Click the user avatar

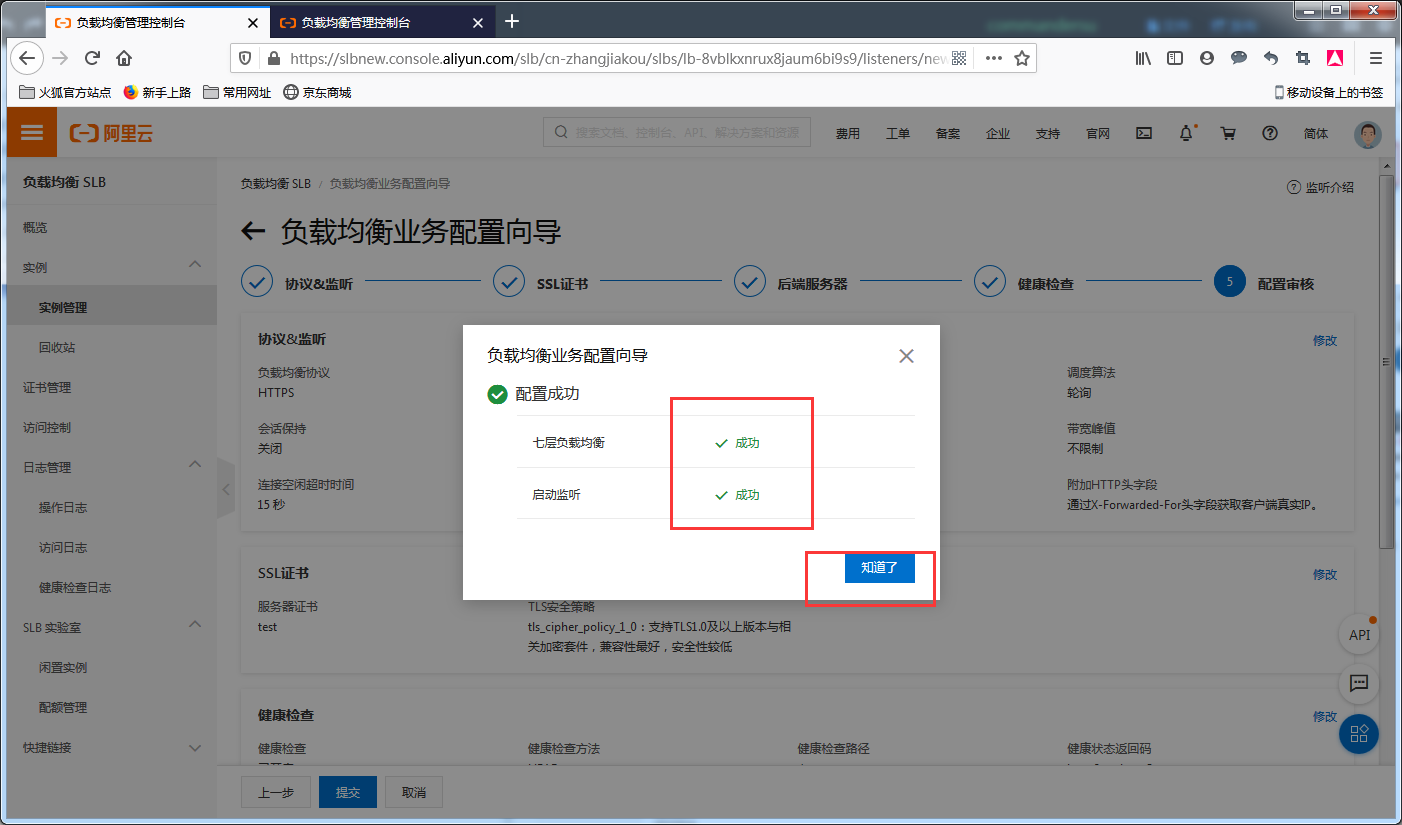point(1367,134)
